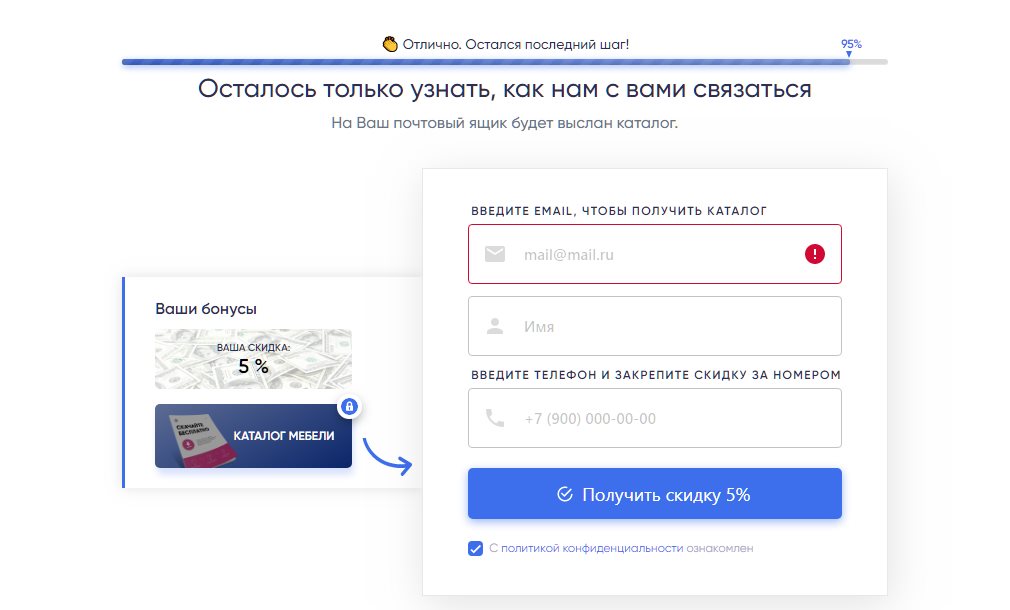Click the person icon in name field
The width and height of the screenshot is (1010, 610).
pos(495,326)
